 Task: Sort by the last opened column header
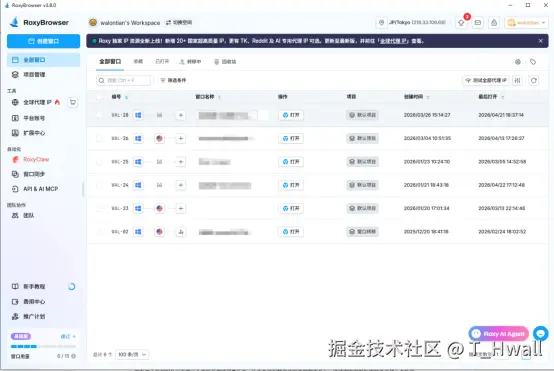491,97
